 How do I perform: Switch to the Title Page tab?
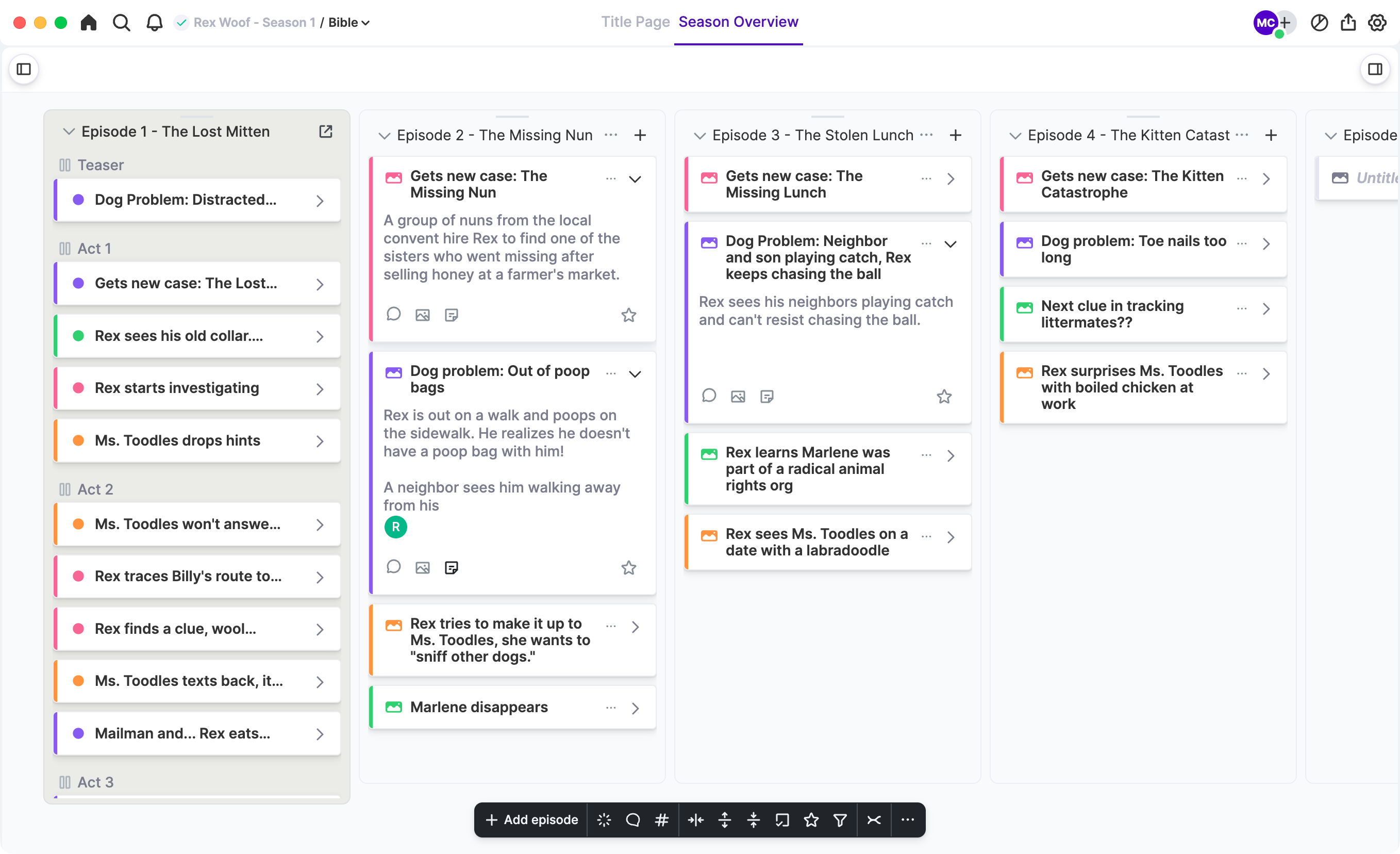(635, 22)
